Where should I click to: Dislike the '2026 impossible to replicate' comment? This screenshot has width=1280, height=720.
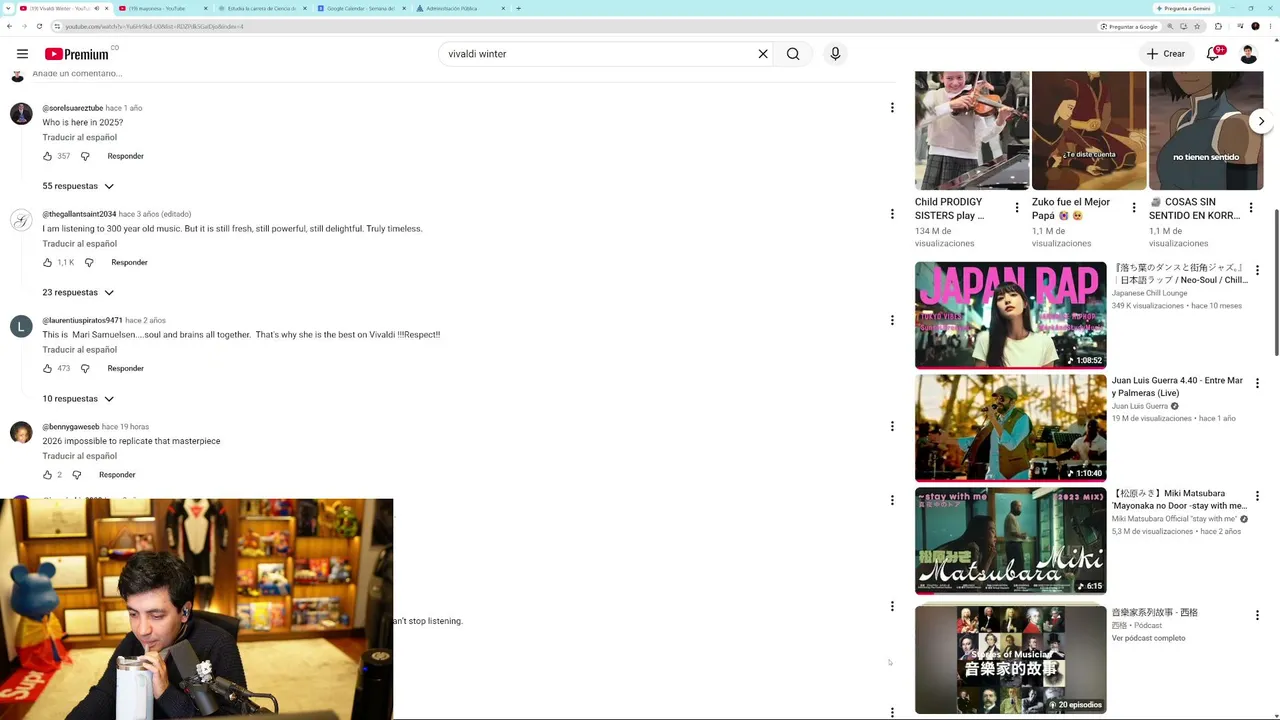77,475
